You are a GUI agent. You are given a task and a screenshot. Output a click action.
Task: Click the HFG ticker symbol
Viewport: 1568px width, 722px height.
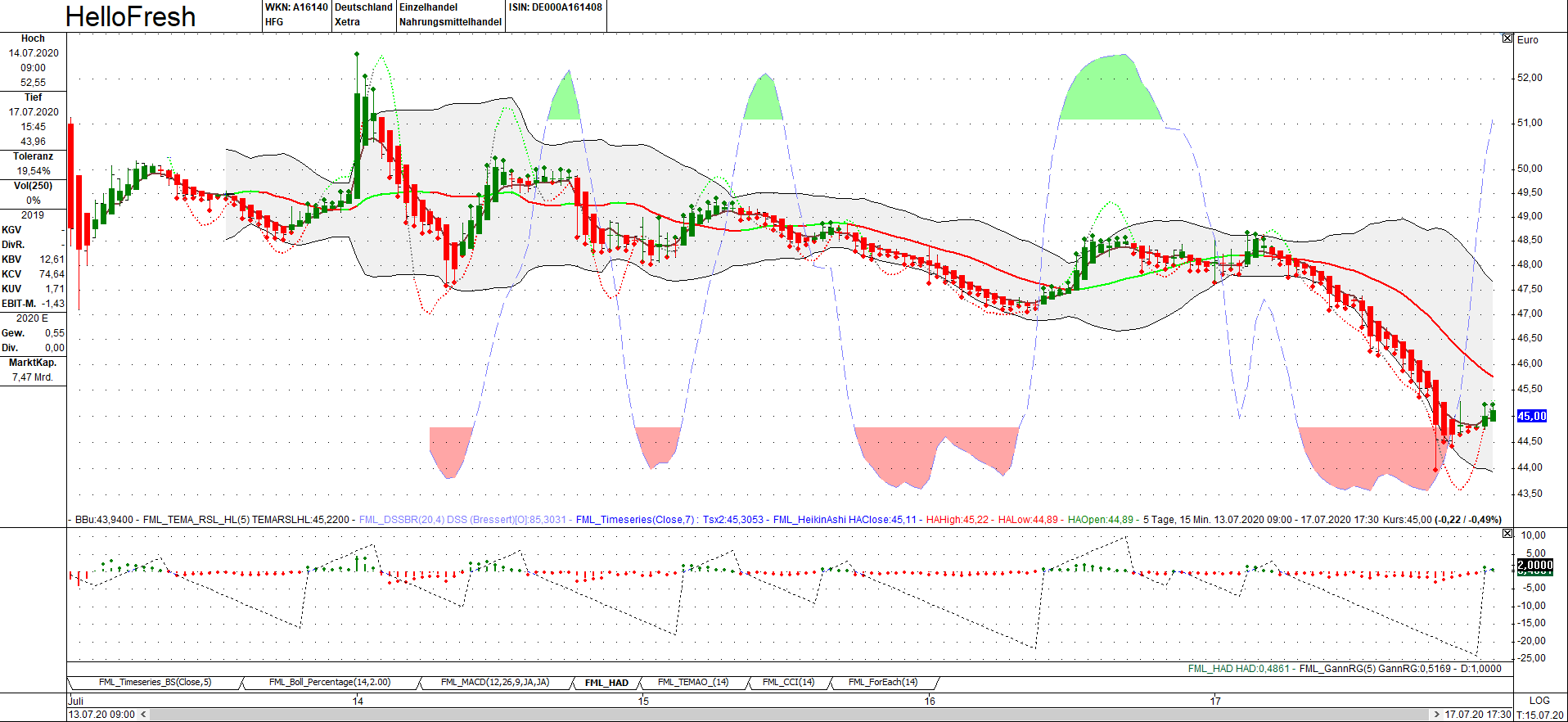click(274, 22)
